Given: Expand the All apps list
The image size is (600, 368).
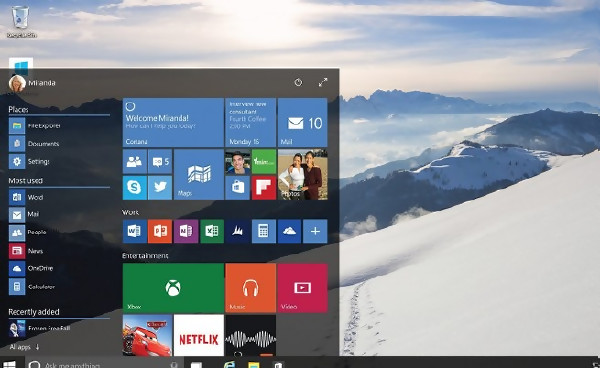Looking at the screenshot, I should point(24,347).
